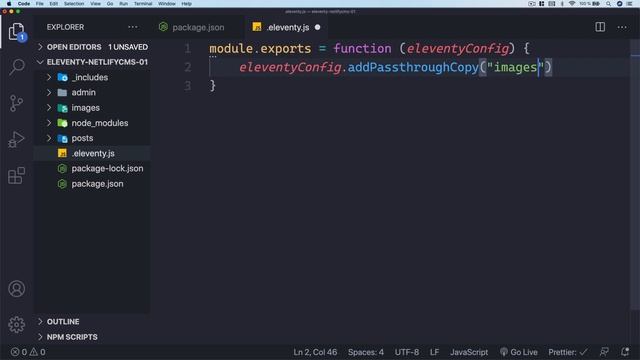The width and height of the screenshot is (640, 360).
Task: Open the Apple menu
Action: point(9,4)
